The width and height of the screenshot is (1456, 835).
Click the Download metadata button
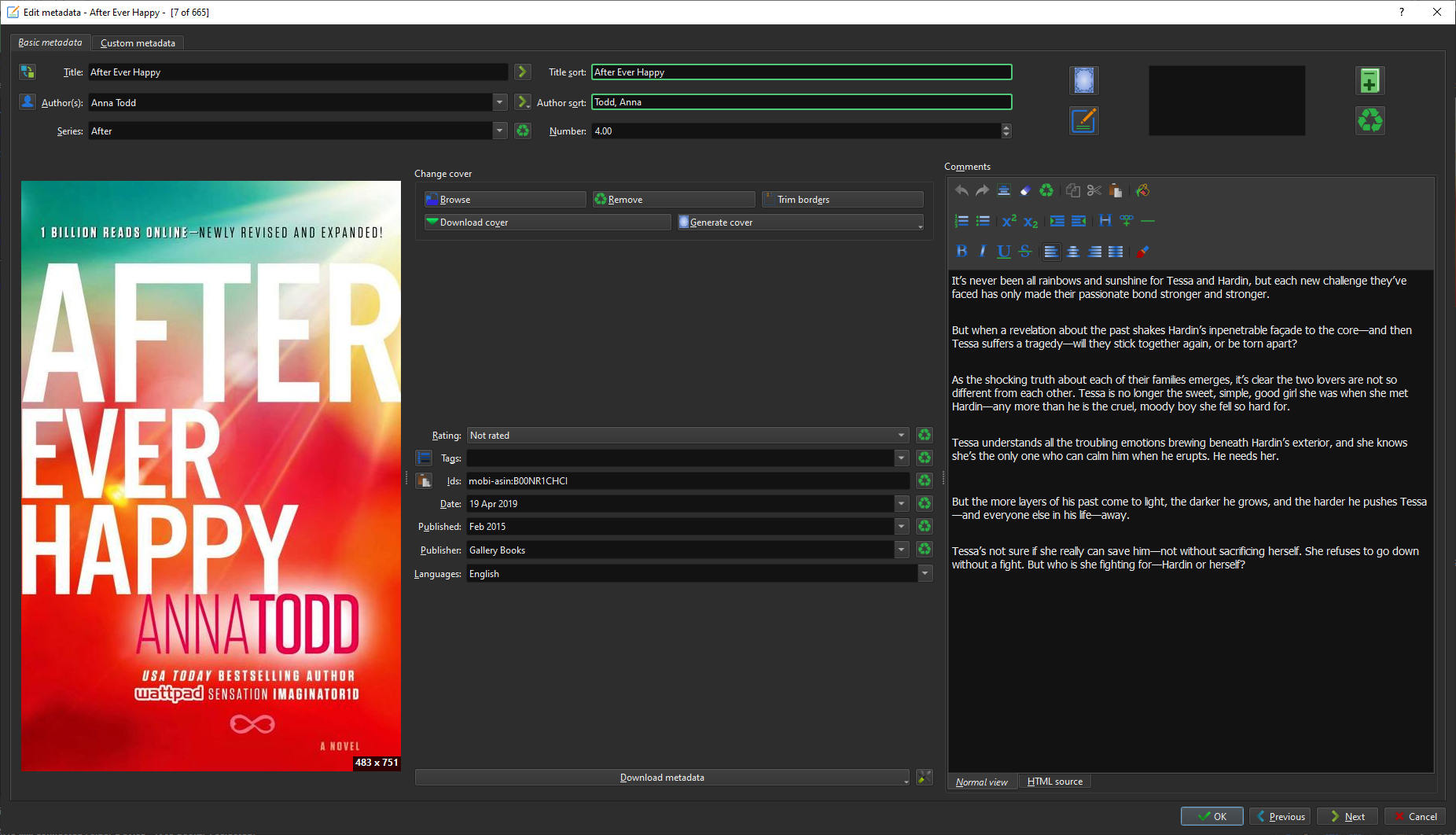(x=661, y=778)
